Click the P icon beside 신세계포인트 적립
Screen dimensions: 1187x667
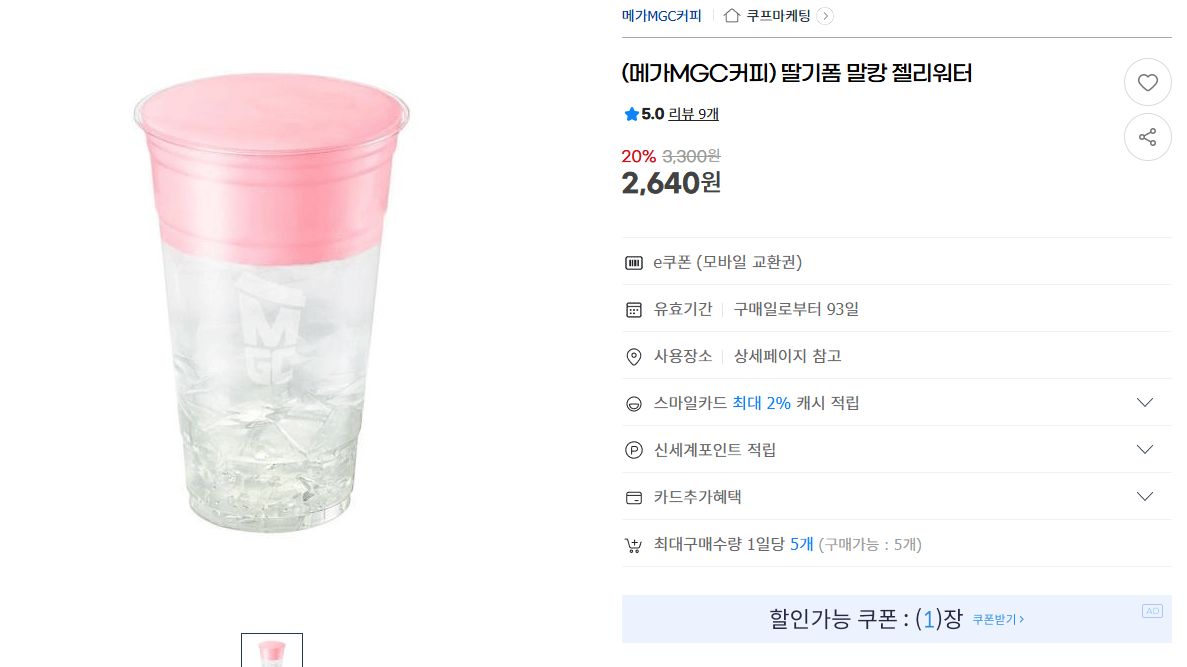tap(634, 449)
